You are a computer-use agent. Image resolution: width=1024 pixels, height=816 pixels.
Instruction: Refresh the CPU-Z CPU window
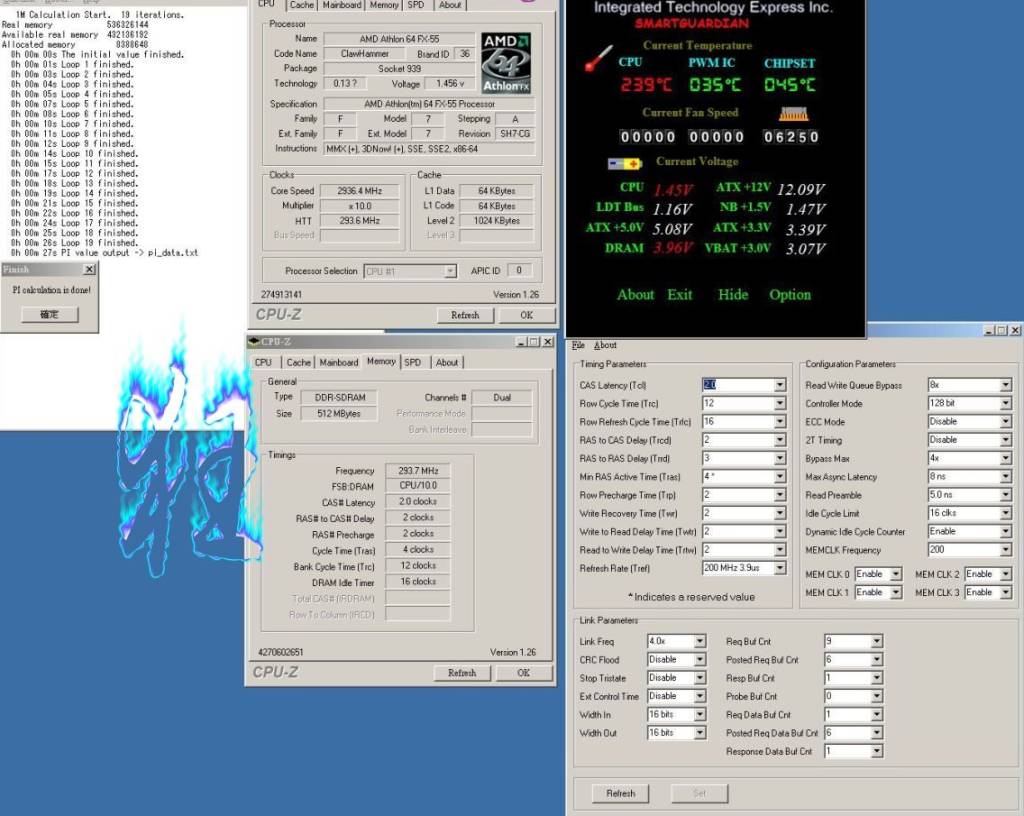pyautogui.click(x=465, y=315)
